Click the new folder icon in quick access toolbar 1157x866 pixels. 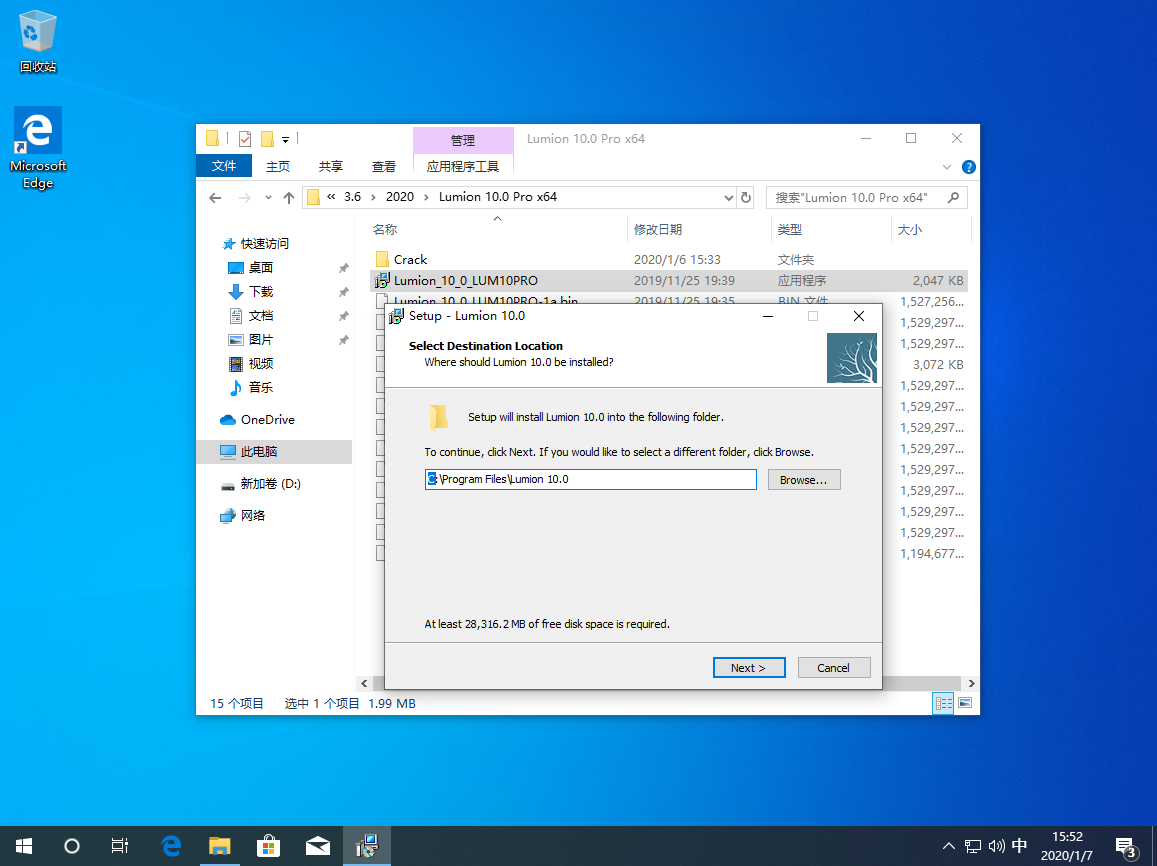point(267,139)
